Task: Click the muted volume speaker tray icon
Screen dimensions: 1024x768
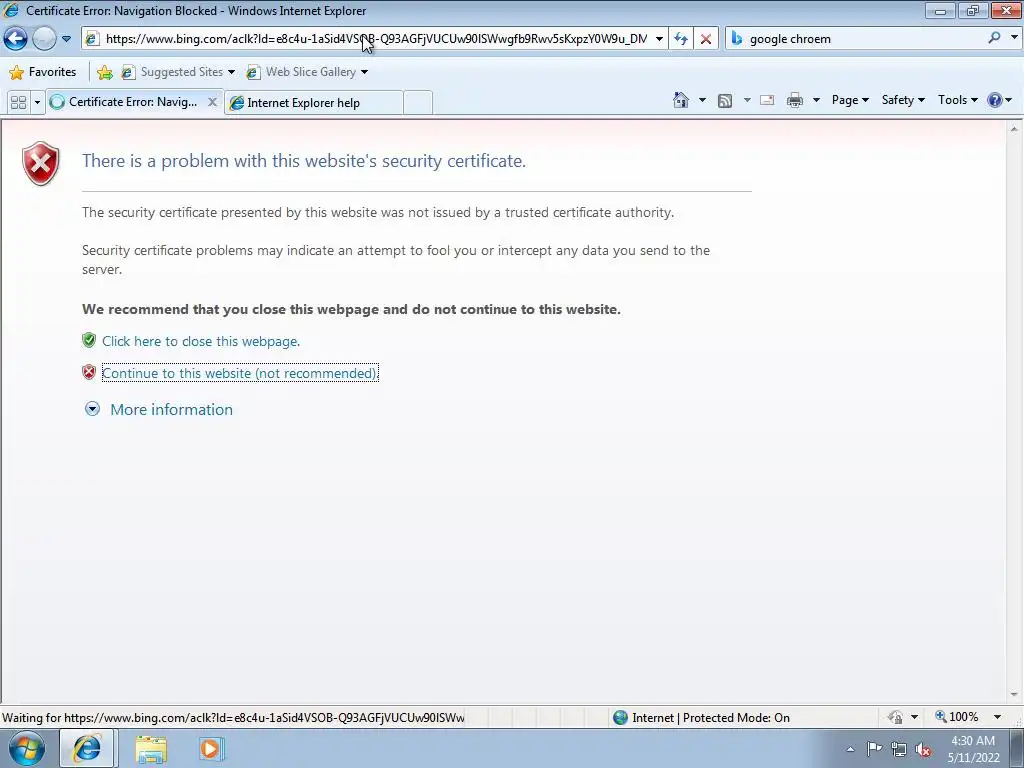Action: pos(923,750)
